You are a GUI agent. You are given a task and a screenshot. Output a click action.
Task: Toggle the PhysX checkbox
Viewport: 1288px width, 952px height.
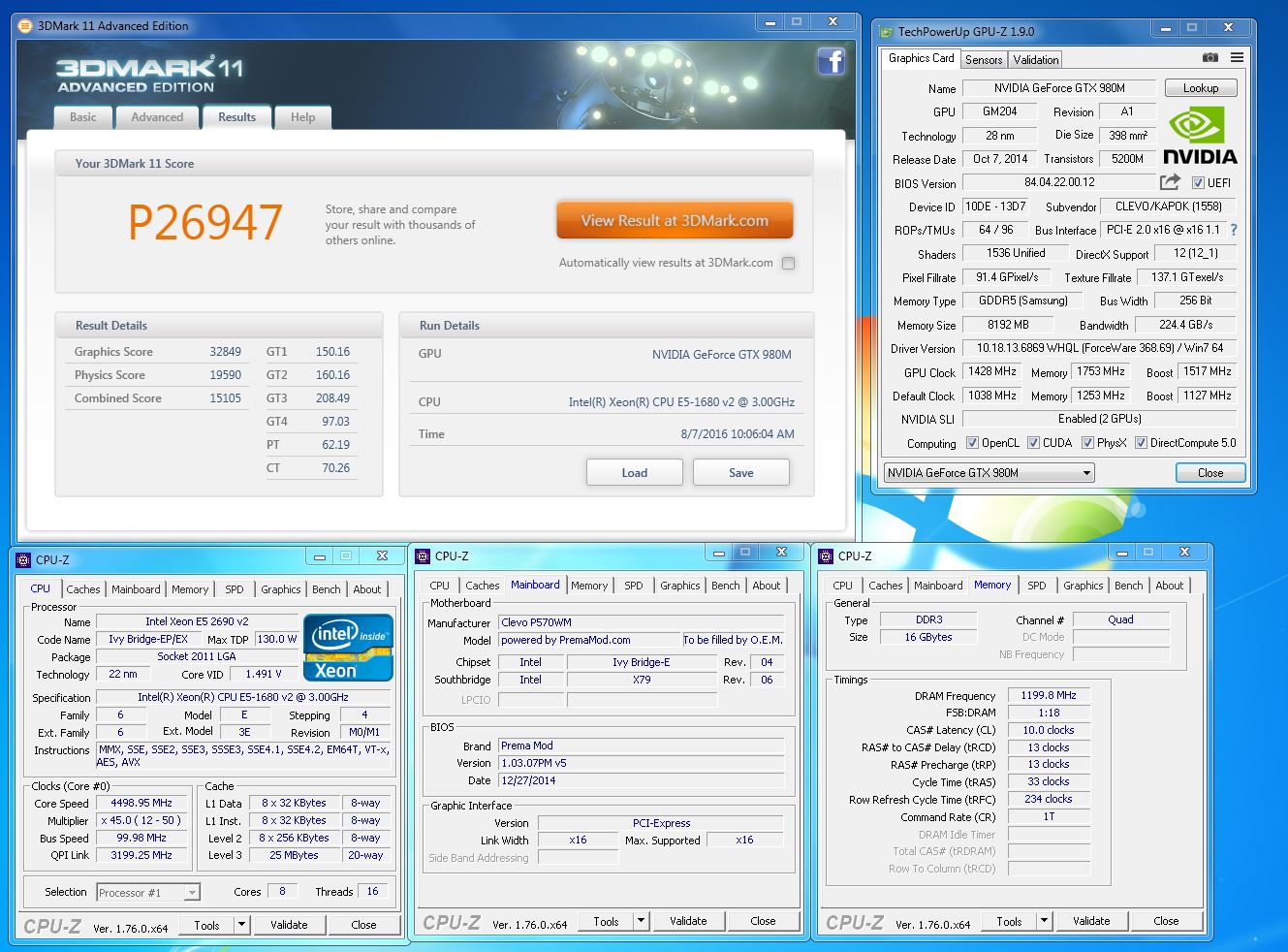tap(1087, 443)
